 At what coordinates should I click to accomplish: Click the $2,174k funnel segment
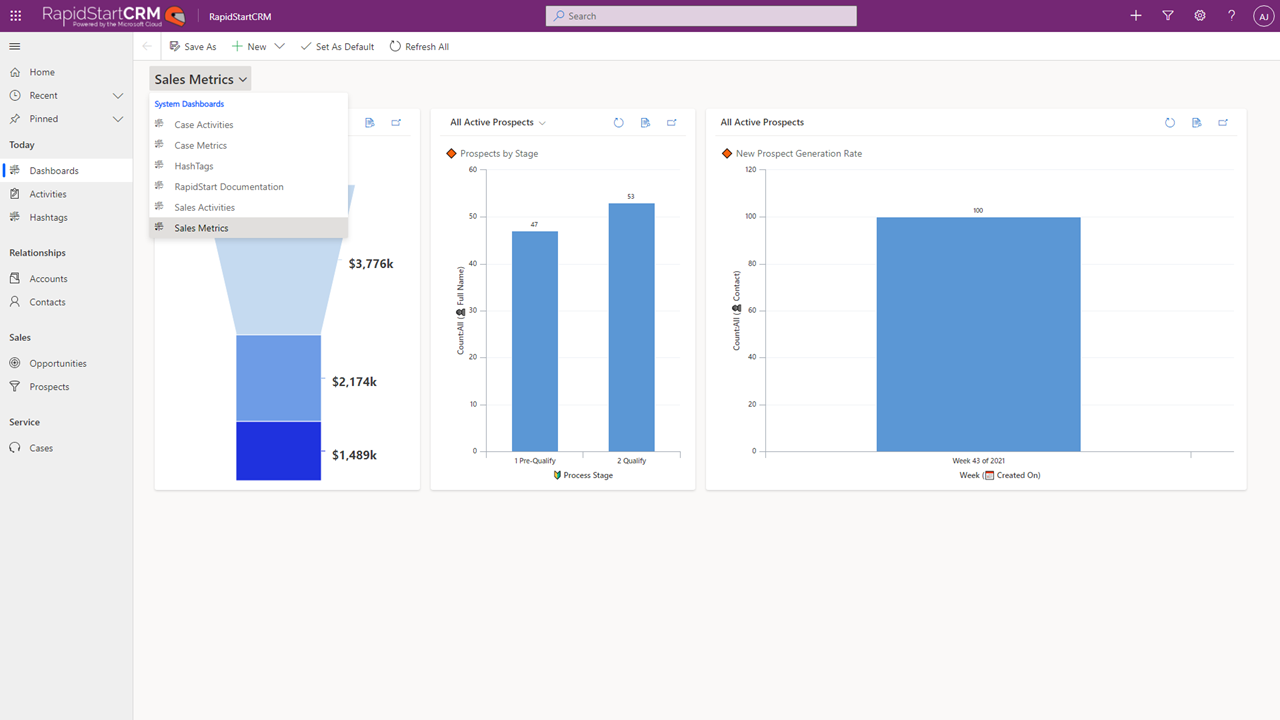click(x=278, y=378)
